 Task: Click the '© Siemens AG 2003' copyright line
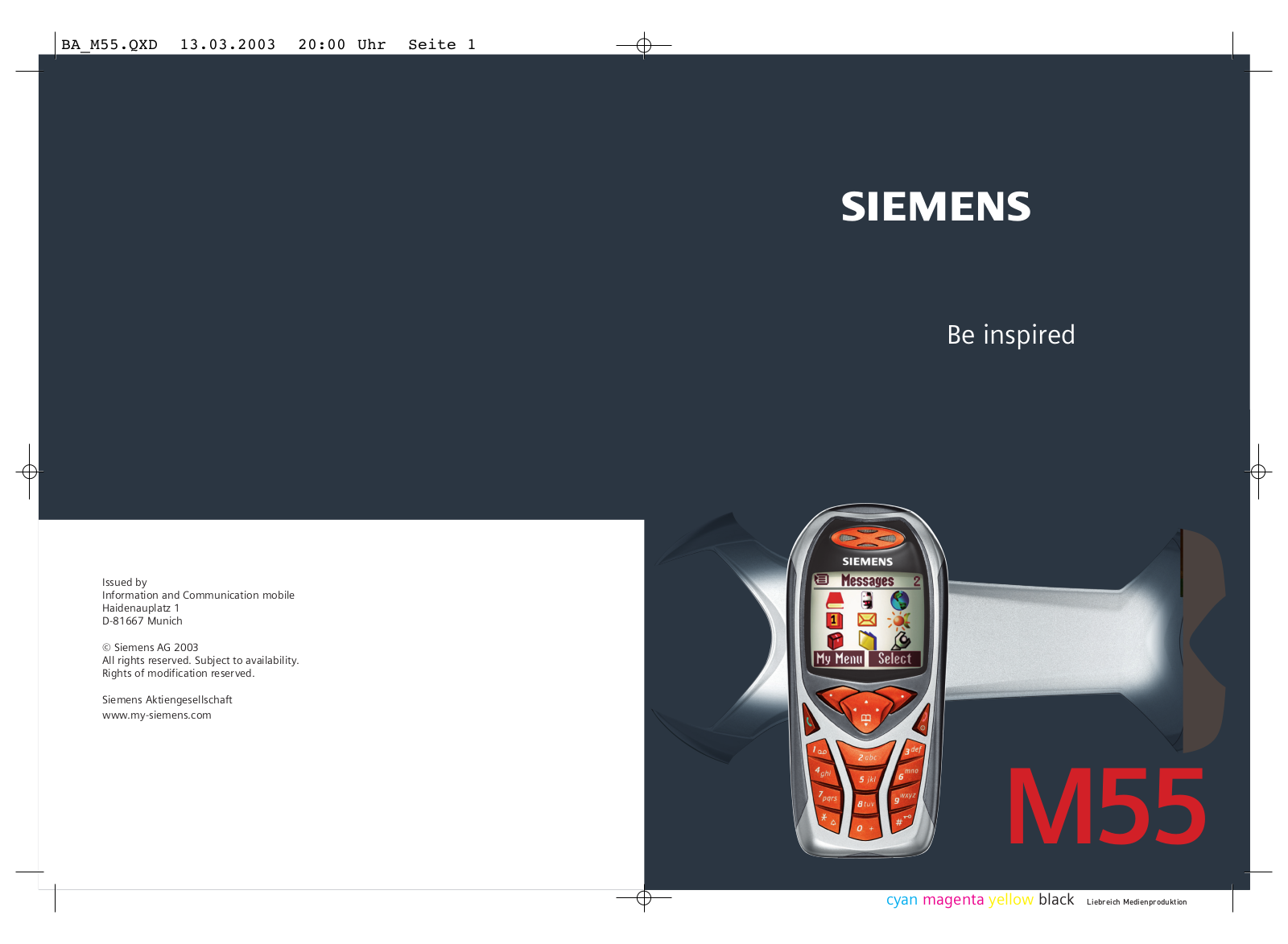click(x=150, y=647)
